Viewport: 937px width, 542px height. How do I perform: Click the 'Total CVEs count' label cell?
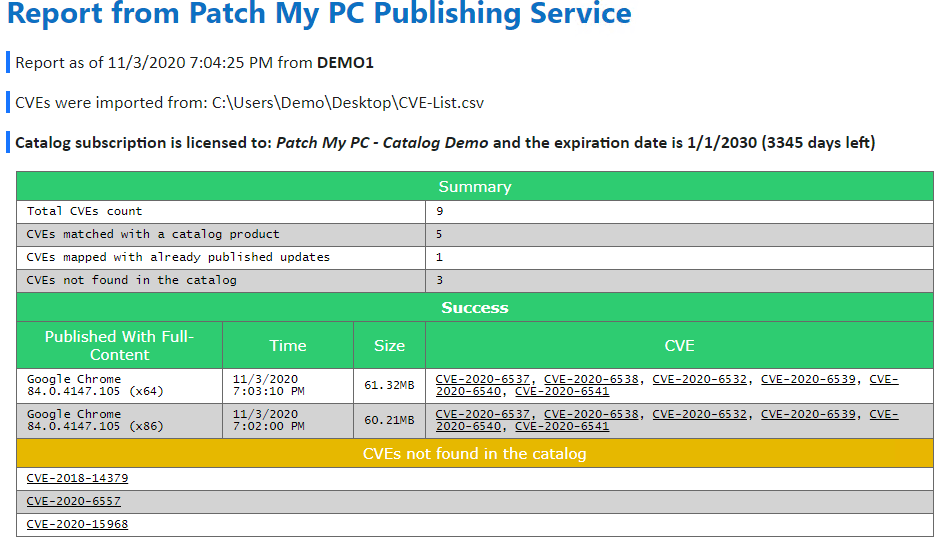click(x=221, y=212)
